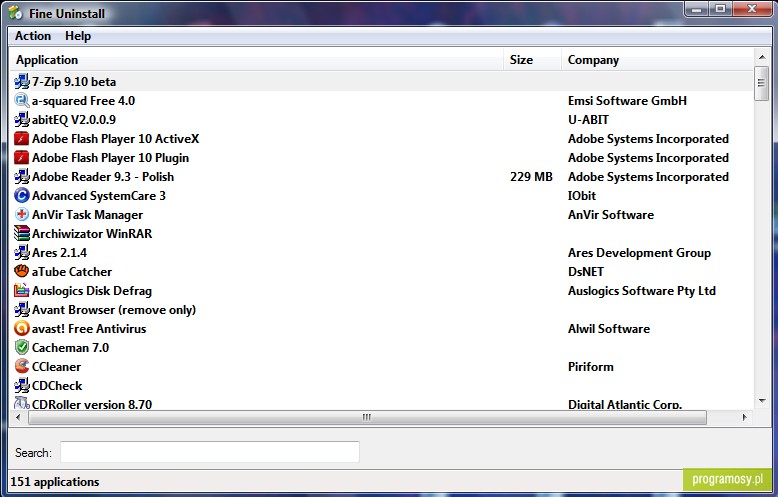This screenshot has height=497, width=778.
Task: Select the Cacheman 7.0 entry
Action: pyautogui.click(x=382, y=348)
